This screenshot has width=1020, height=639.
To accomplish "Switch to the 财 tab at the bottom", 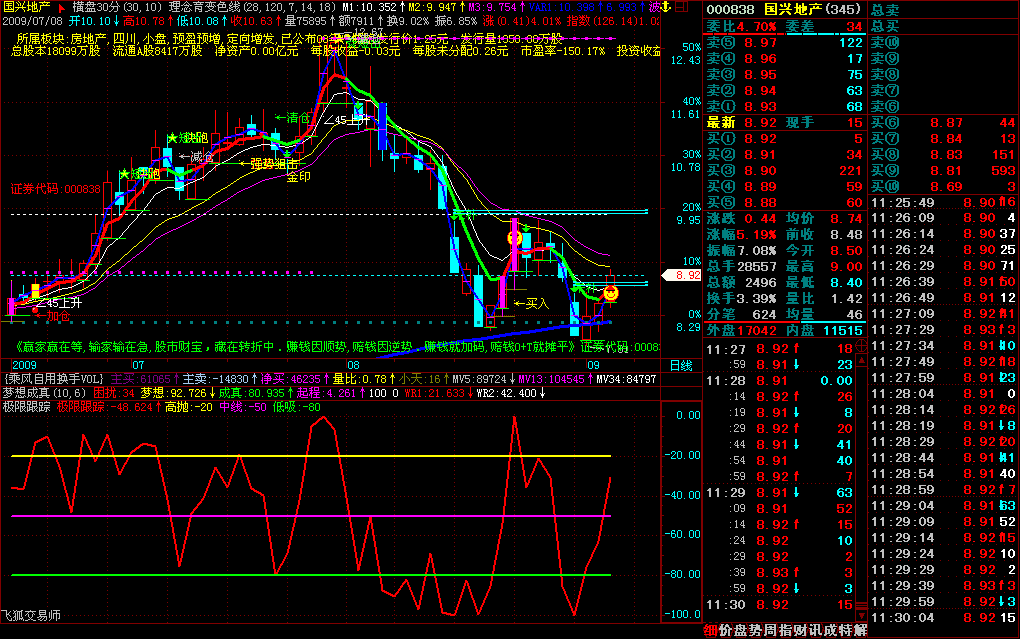I will [801, 630].
